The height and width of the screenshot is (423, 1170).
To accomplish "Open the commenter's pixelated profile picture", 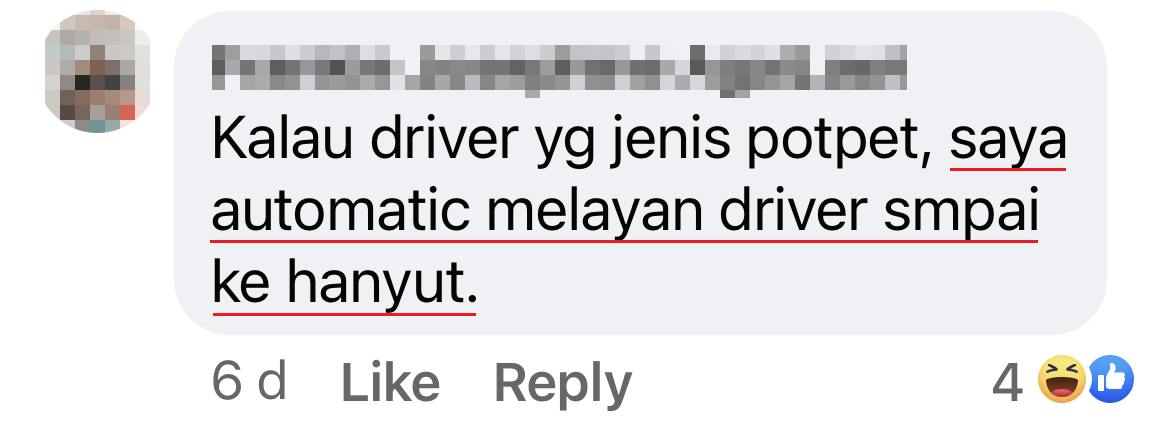I will pos(98,72).
